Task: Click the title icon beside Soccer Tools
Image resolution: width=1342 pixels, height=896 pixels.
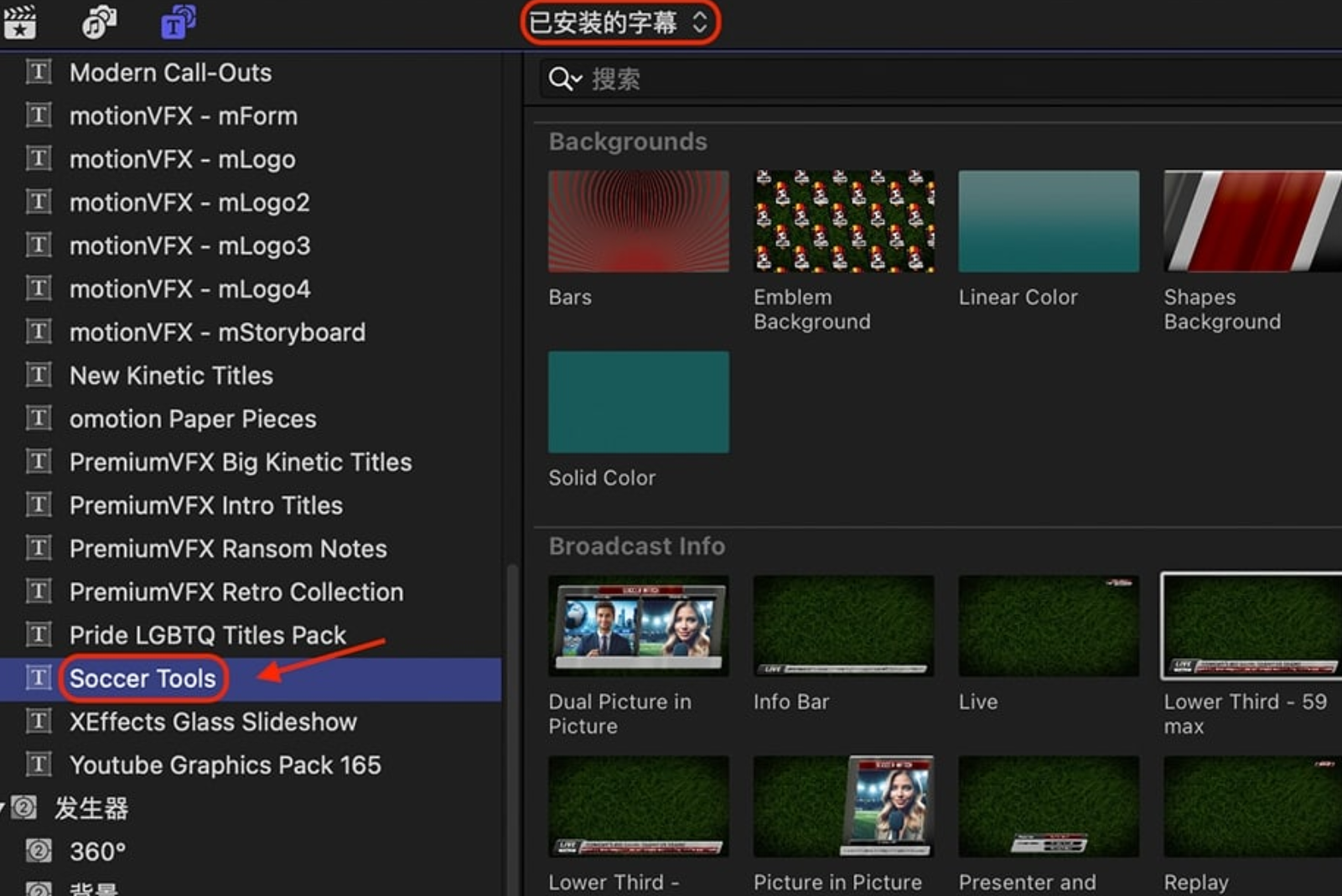Action: click(38, 677)
